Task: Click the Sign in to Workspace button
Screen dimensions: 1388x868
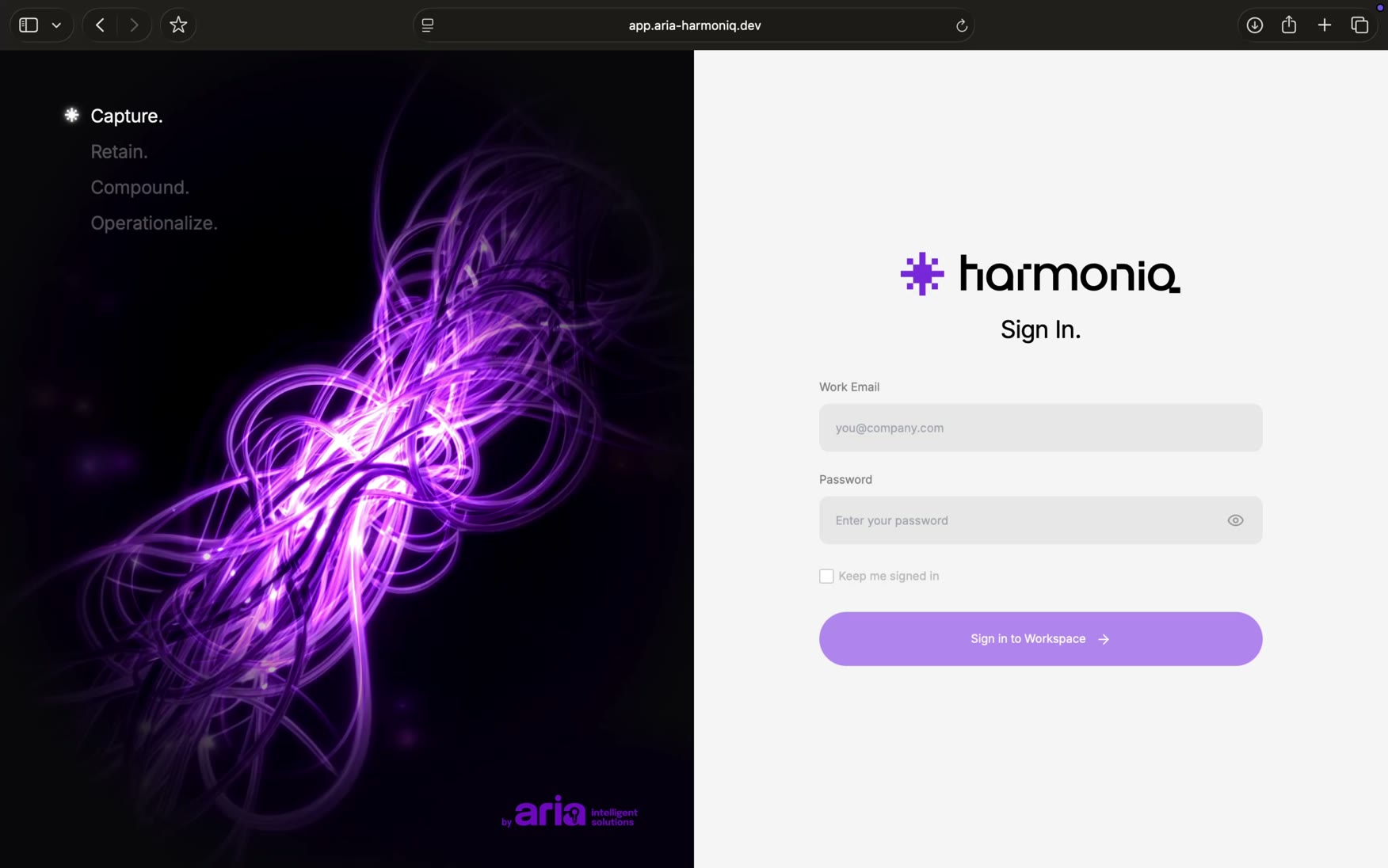Action: (x=1040, y=638)
